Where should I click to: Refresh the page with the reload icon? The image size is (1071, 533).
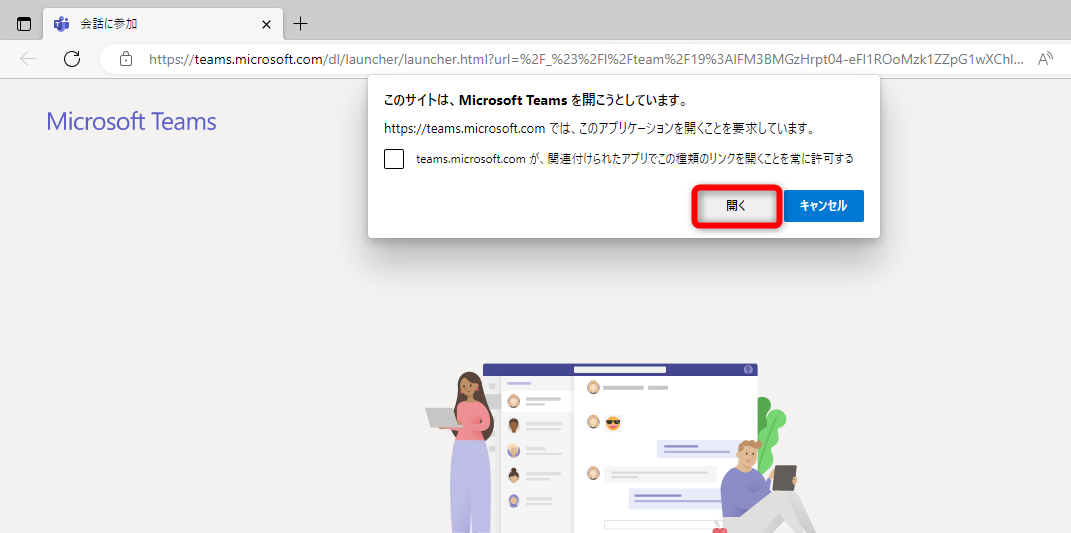72,59
